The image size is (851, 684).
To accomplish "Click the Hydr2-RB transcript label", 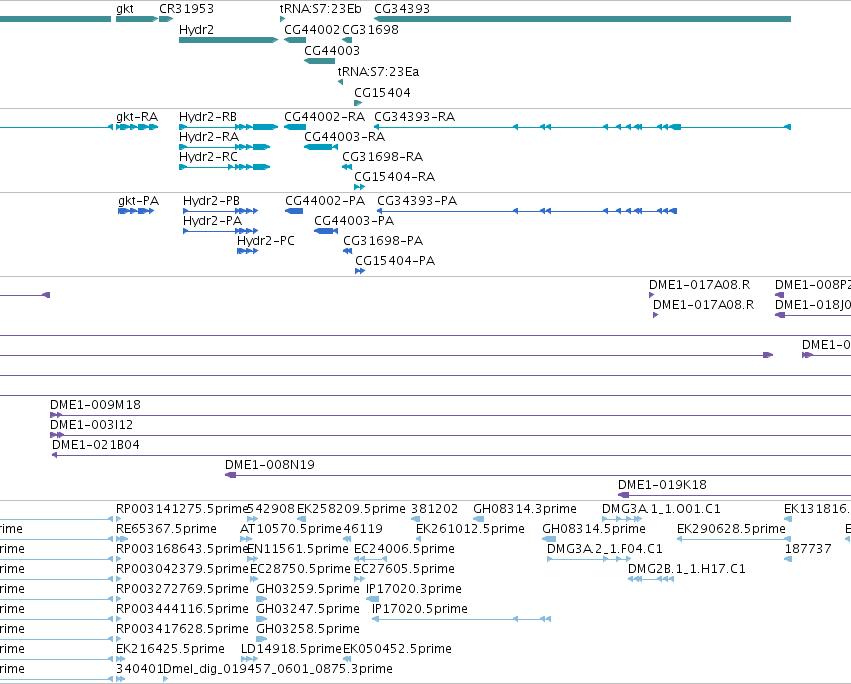I will point(208,117).
